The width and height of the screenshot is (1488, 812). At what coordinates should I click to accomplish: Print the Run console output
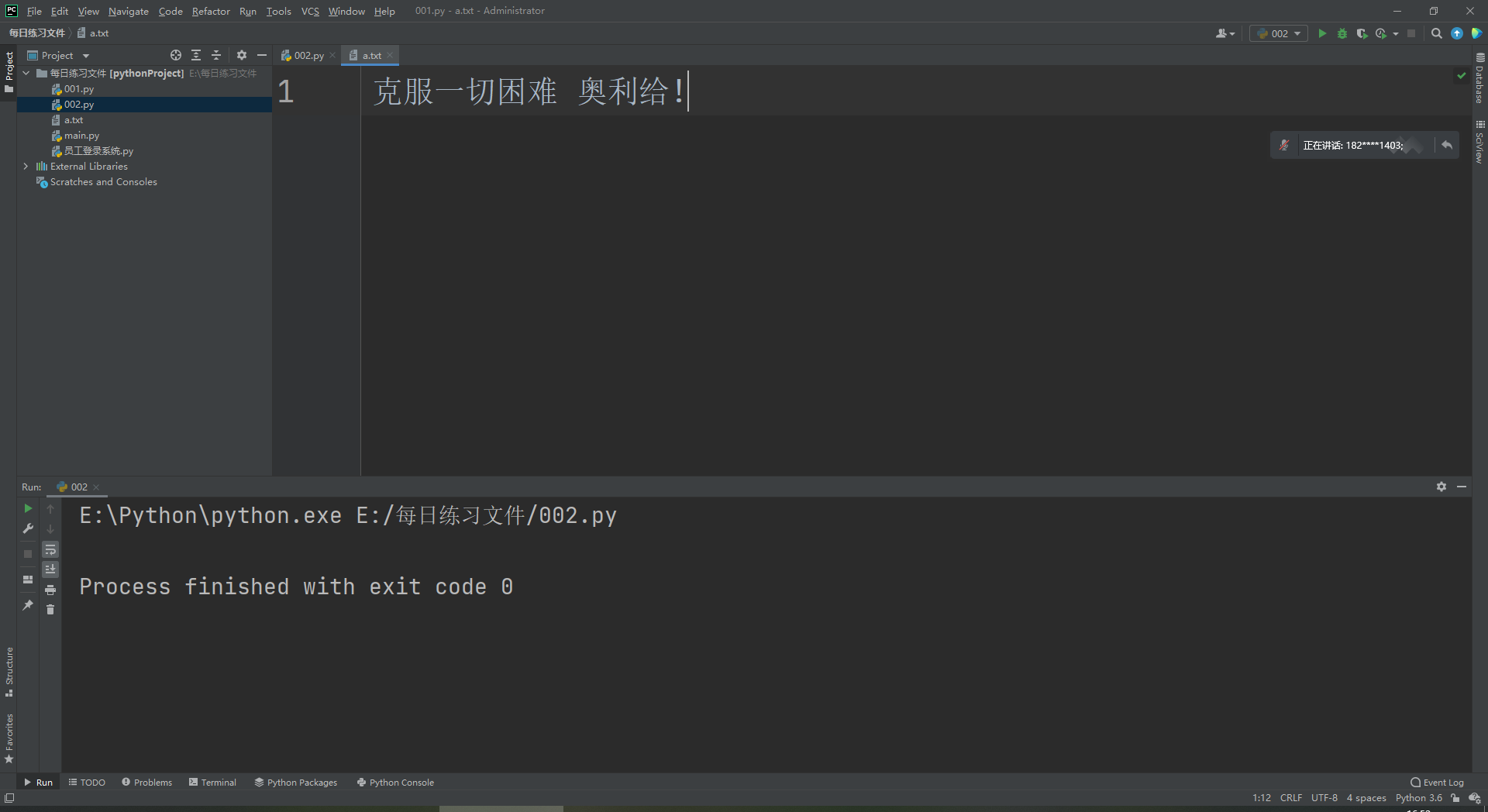coord(50,590)
